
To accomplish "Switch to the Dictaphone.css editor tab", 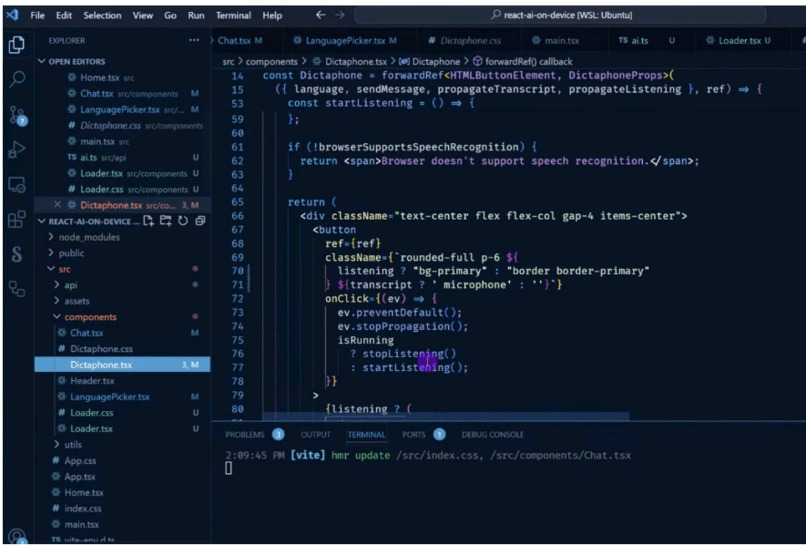I will [x=470, y=40].
